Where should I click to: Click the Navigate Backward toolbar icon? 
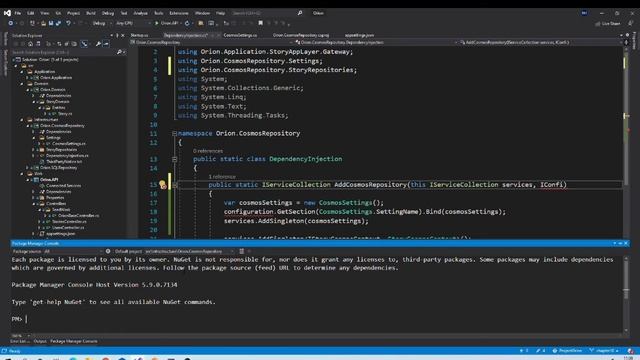[11, 23]
